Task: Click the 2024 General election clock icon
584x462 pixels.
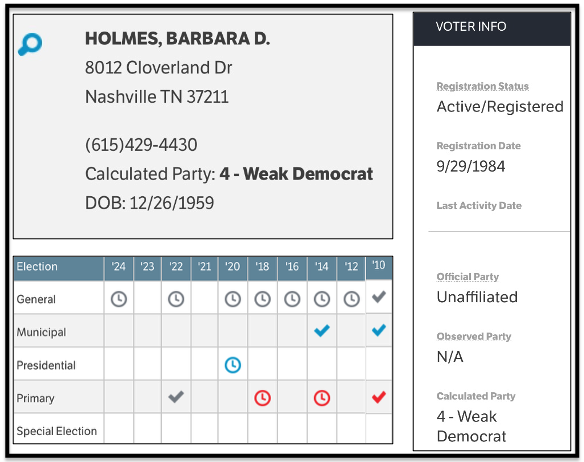Action: tap(119, 299)
